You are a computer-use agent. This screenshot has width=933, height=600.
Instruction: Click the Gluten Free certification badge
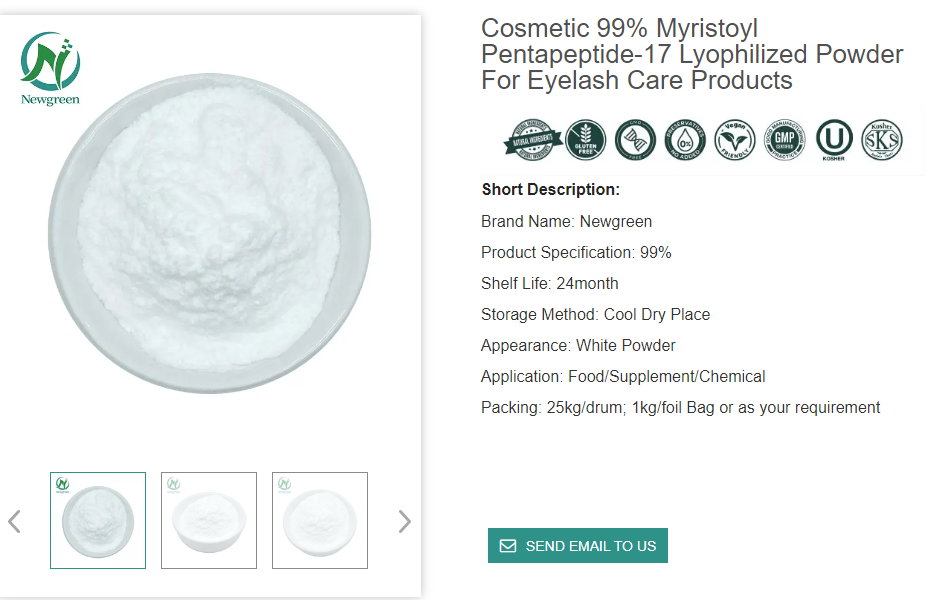585,140
